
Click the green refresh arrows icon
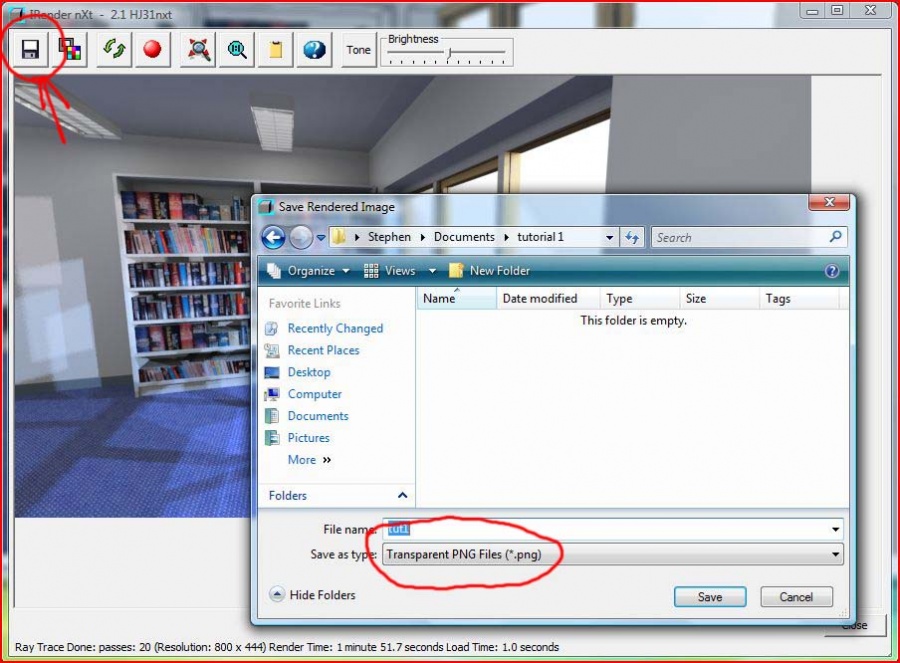coord(114,49)
